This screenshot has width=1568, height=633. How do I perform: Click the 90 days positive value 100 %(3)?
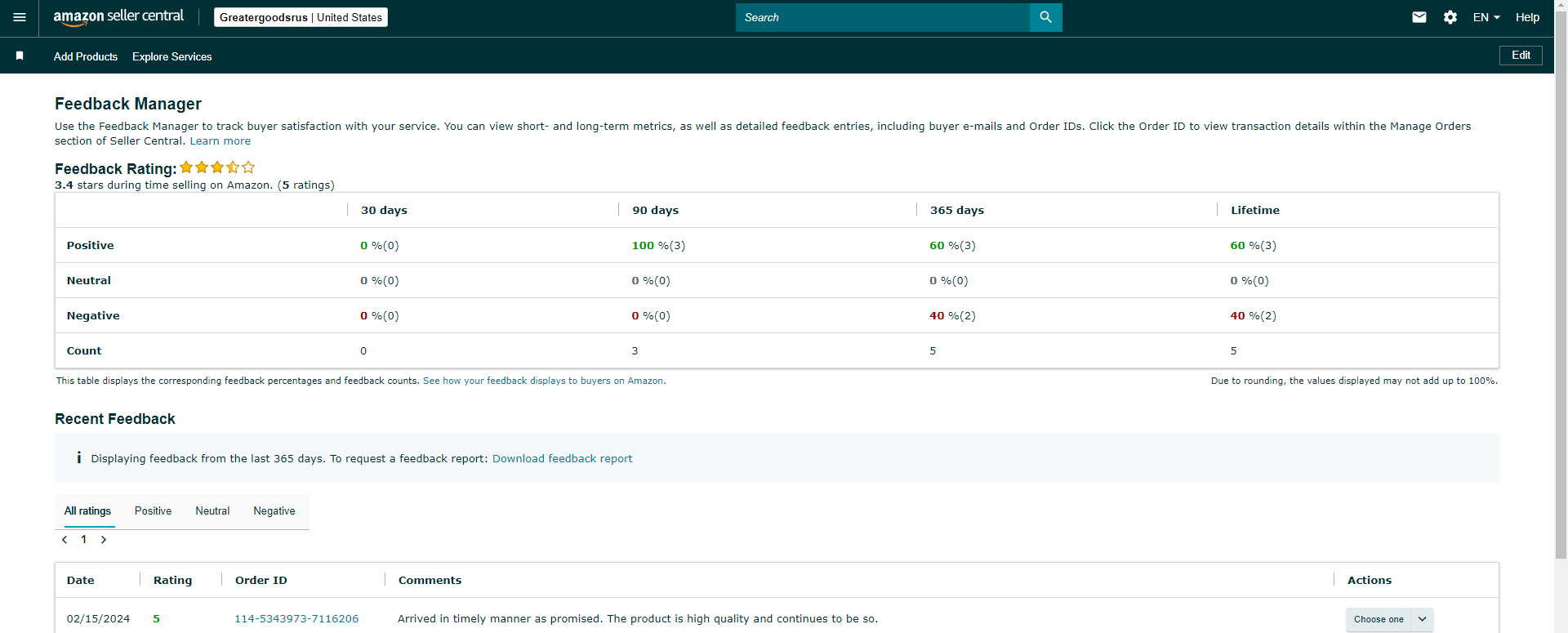[x=659, y=245]
